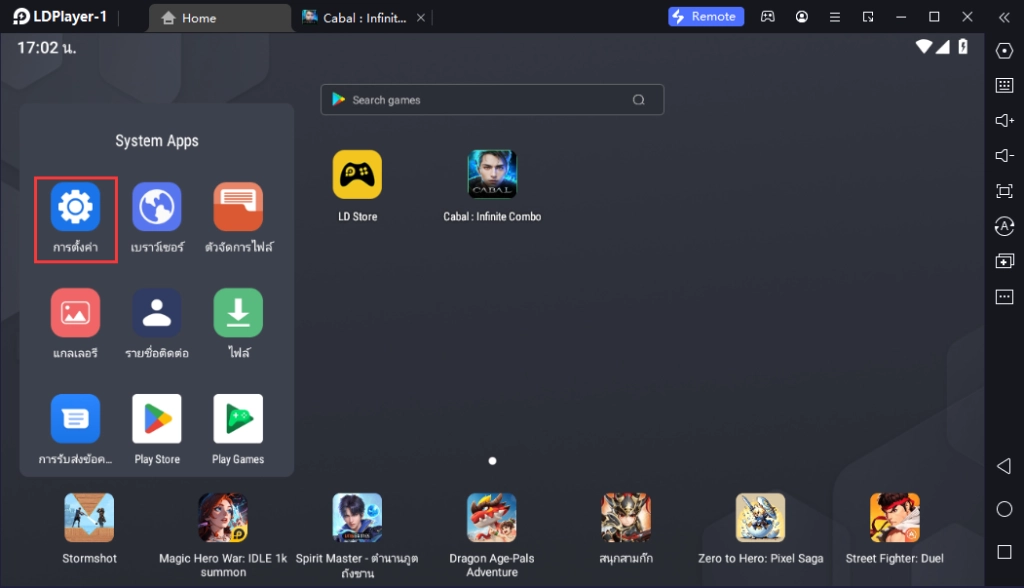Screen dimensions: 1024x588
Task: Close the Cabal : Infinit... tab
Action: [421, 18]
